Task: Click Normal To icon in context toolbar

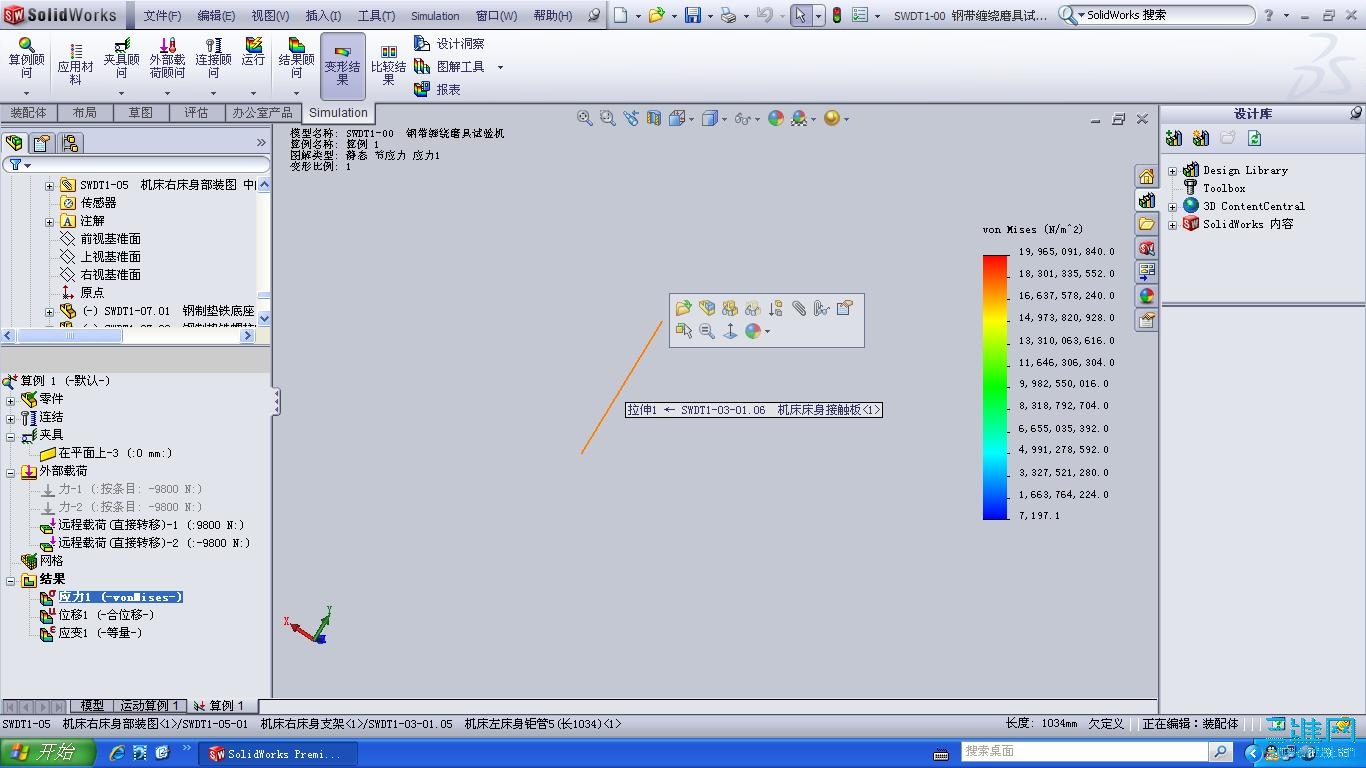Action: pyautogui.click(x=730, y=331)
